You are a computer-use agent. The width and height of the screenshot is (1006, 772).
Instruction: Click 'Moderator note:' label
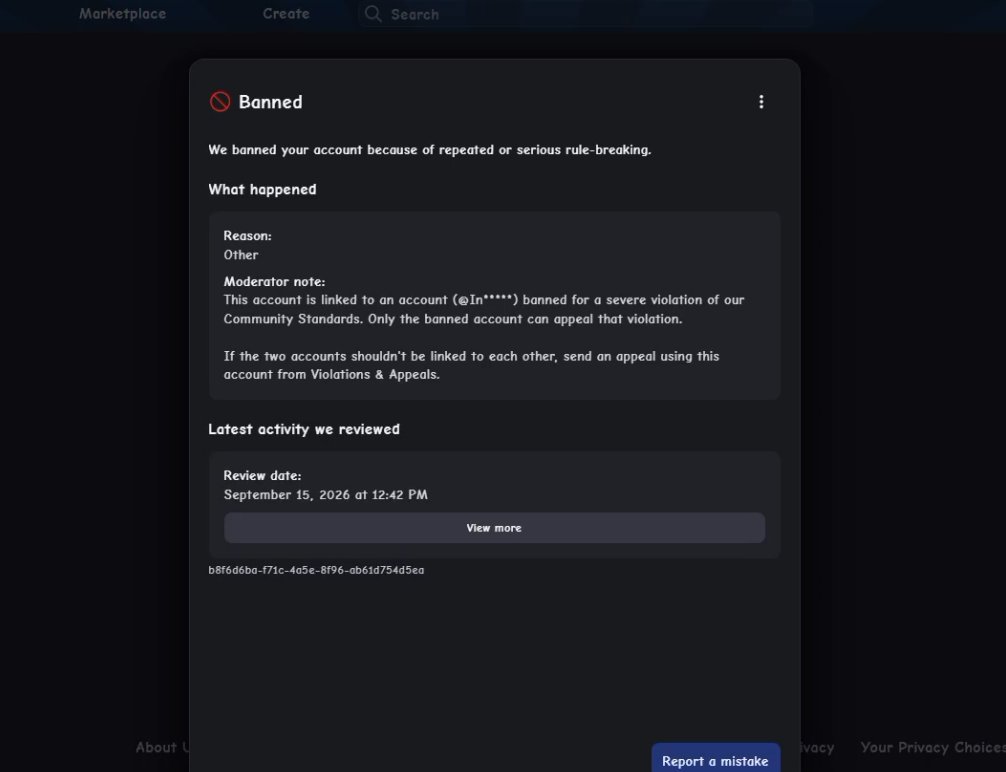pyautogui.click(x=274, y=281)
